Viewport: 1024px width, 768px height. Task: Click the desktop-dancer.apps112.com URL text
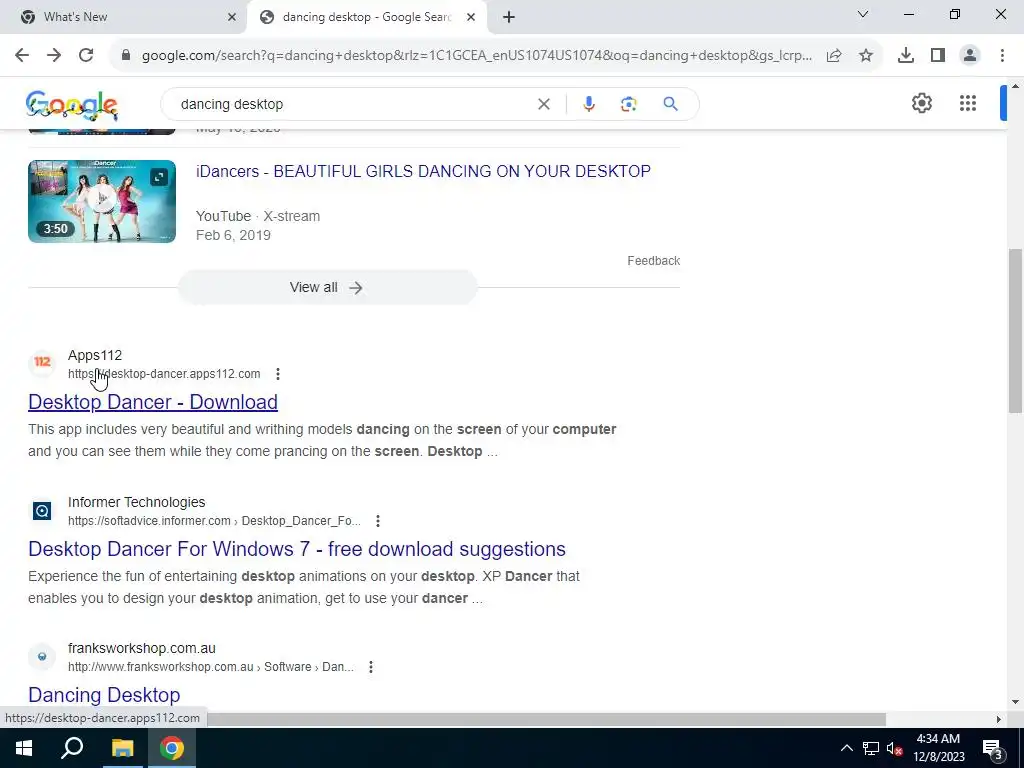[x=164, y=374]
